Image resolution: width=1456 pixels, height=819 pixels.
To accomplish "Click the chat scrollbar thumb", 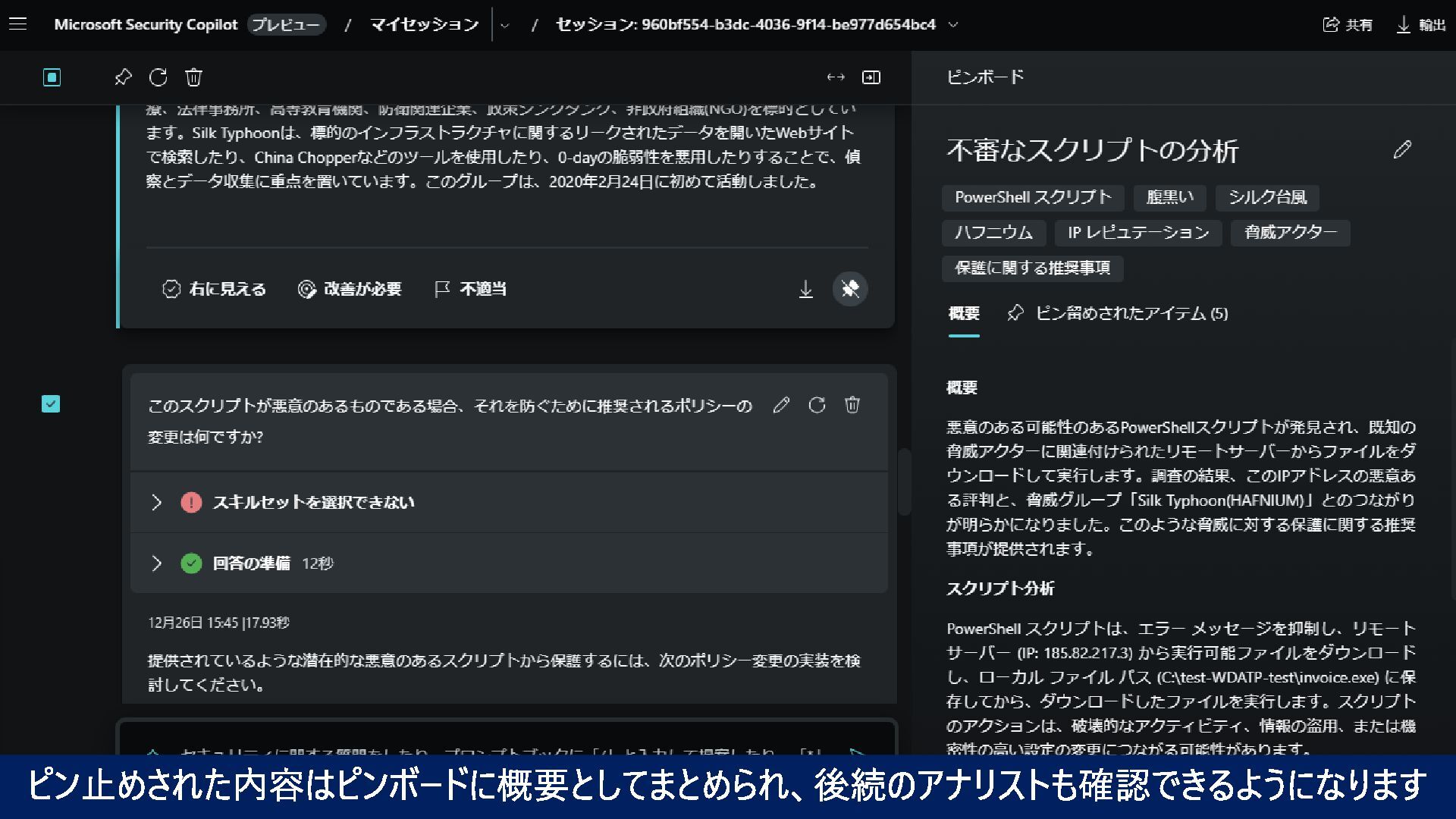I will [903, 482].
